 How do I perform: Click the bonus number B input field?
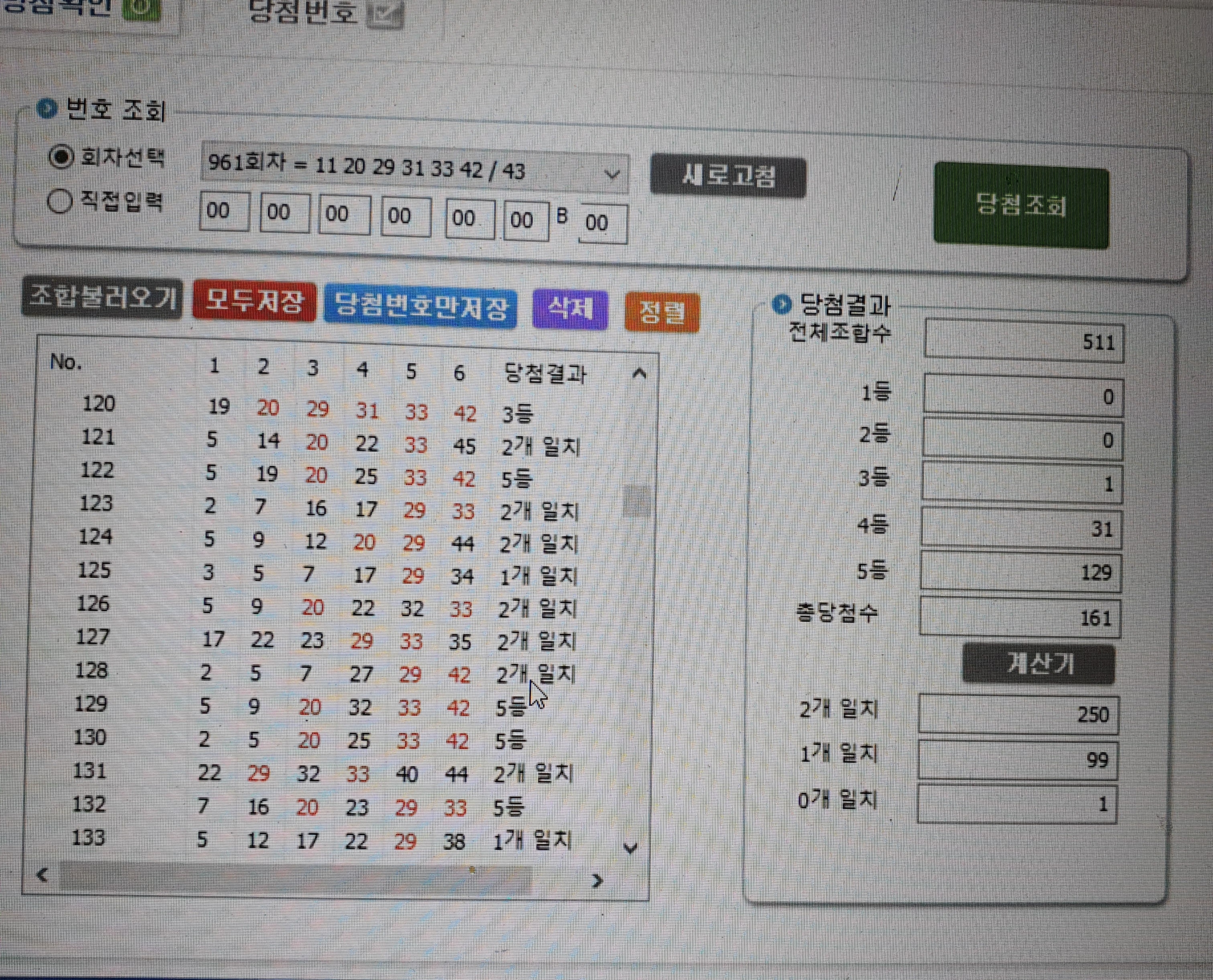(602, 223)
